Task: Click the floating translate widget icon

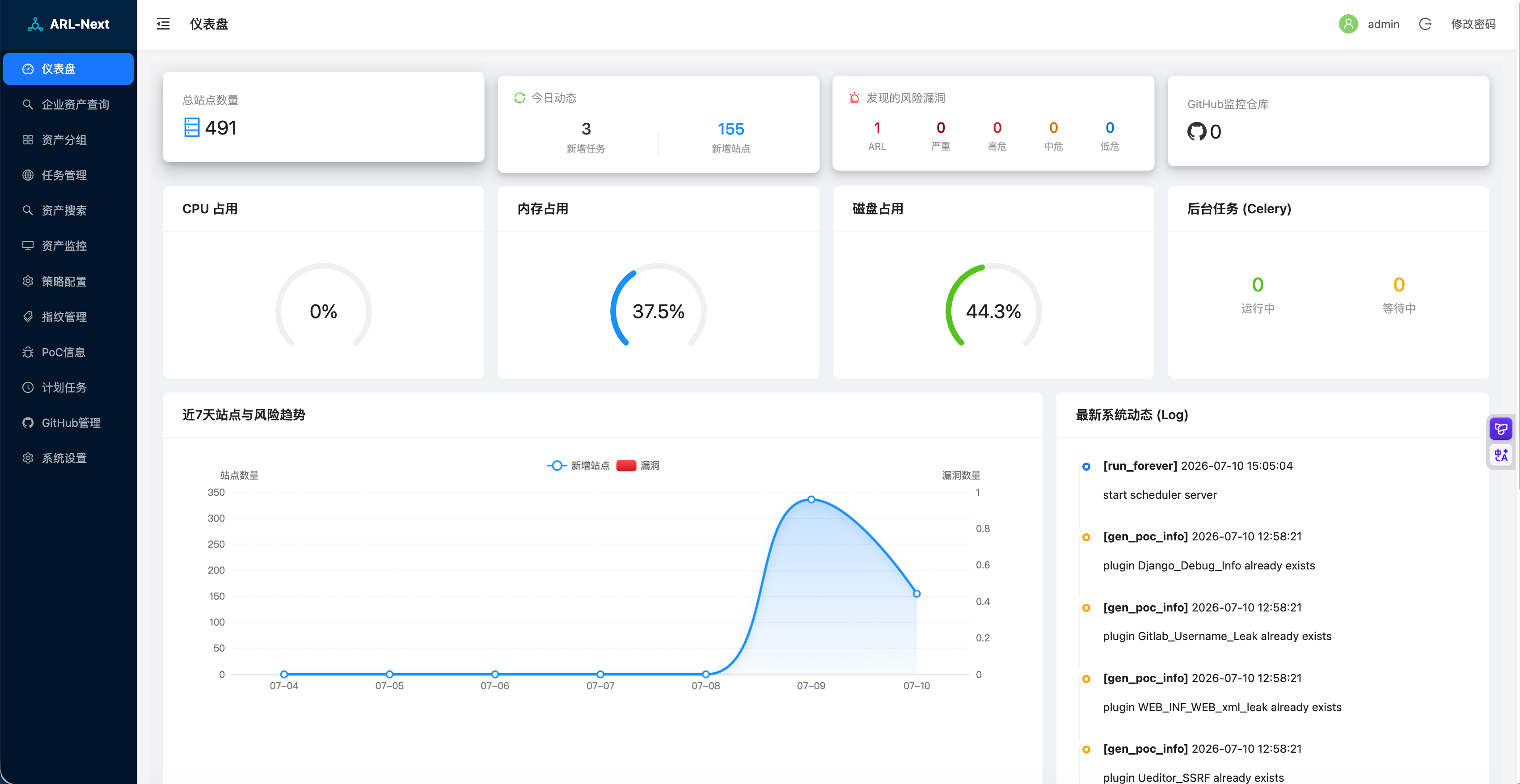Action: click(x=1500, y=455)
